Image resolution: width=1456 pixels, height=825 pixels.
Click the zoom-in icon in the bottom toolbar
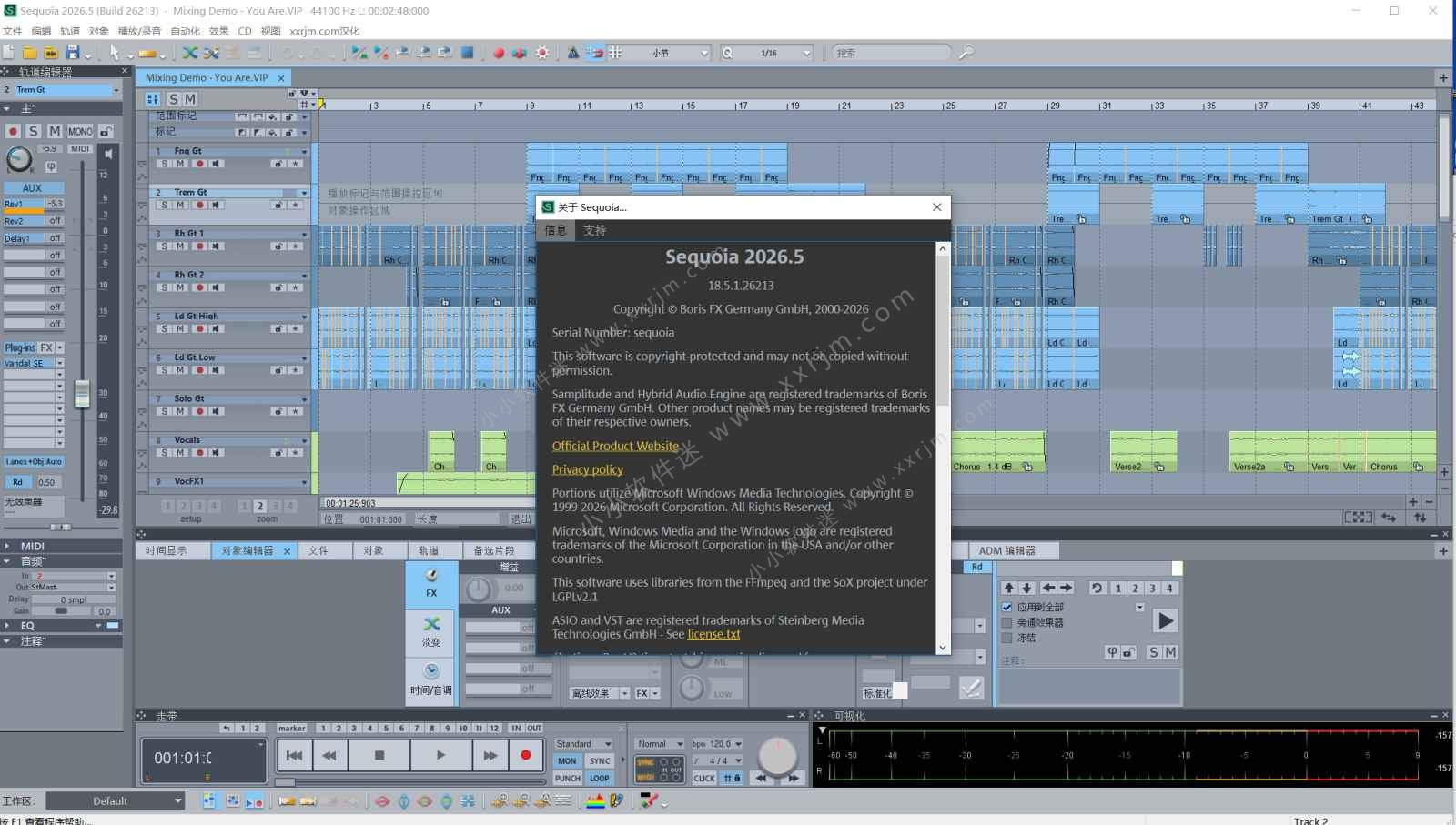click(x=500, y=801)
